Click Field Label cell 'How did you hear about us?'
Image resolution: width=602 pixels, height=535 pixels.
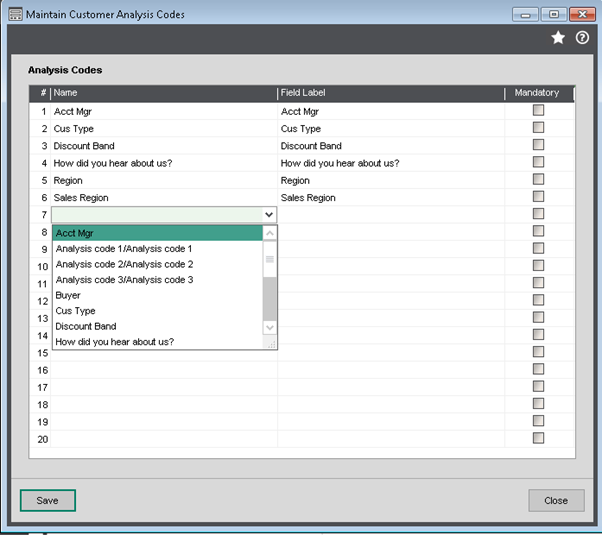[391, 163]
